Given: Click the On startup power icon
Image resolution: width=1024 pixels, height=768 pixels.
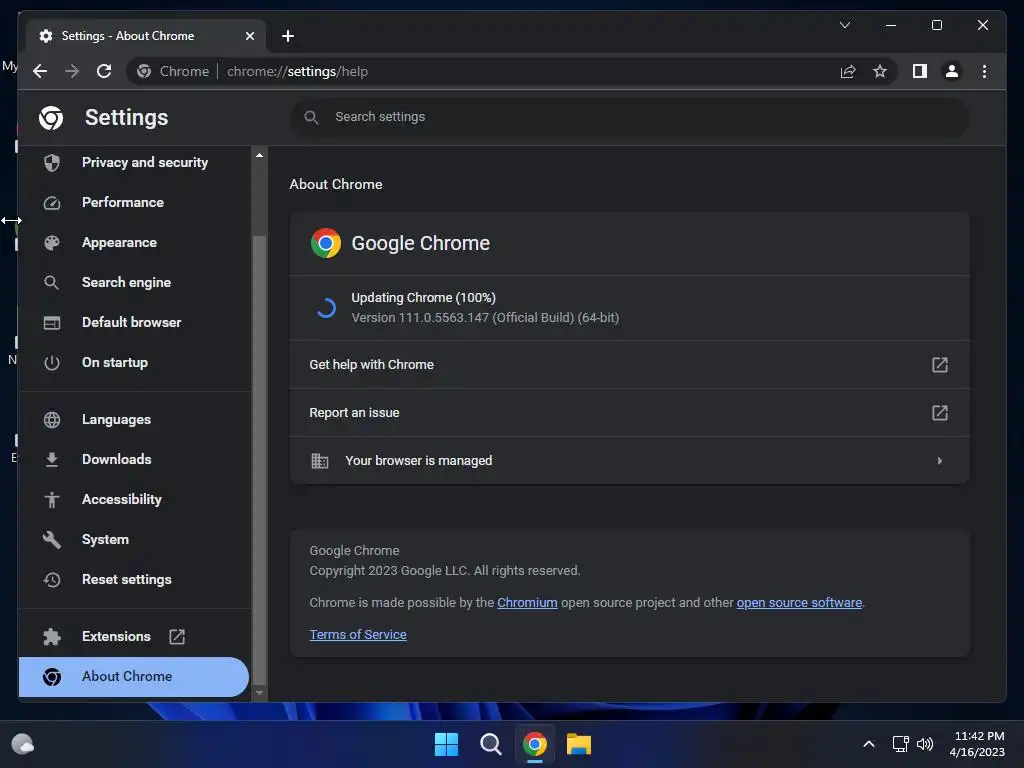Looking at the screenshot, I should pyautogui.click(x=52, y=363).
